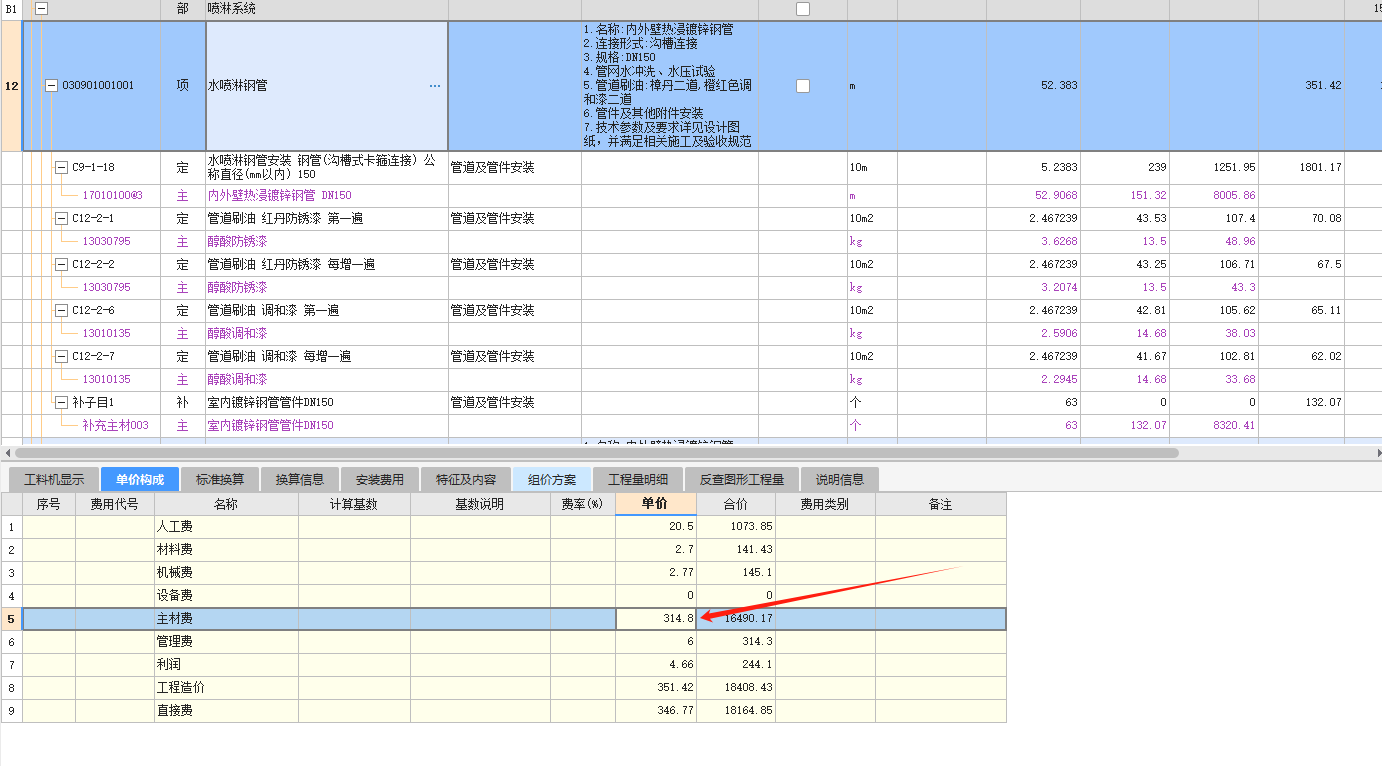
Task: Open the 安装费用 tab
Action: coord(380,479)
